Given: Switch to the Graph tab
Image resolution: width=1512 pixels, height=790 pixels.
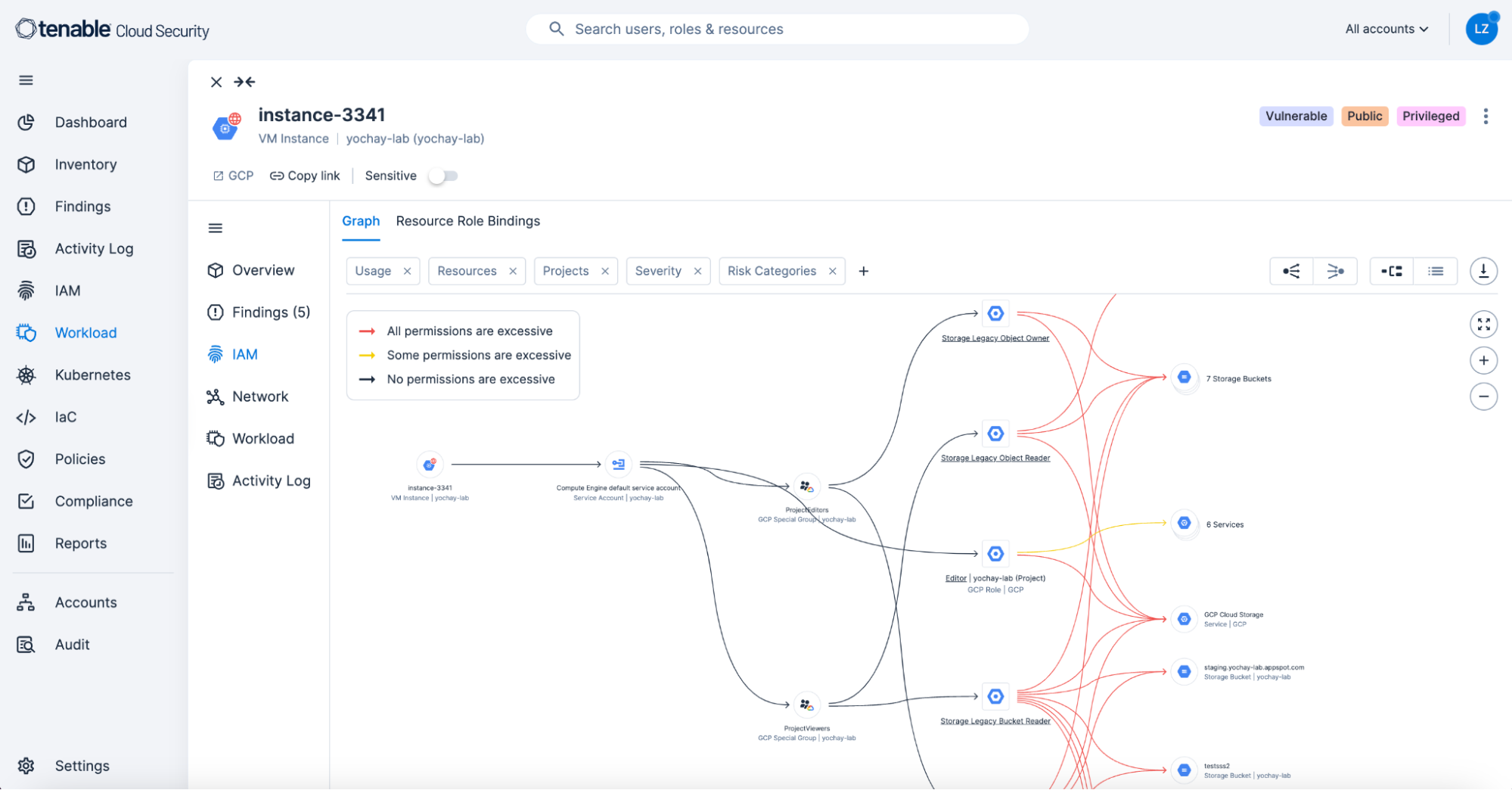Looking at the screenshot, I should (361, 221).
